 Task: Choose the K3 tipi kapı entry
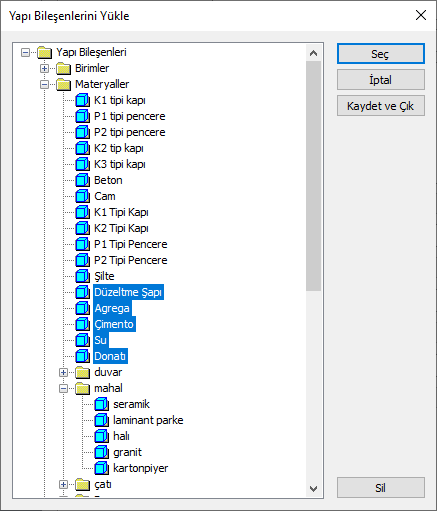point(120,164)
